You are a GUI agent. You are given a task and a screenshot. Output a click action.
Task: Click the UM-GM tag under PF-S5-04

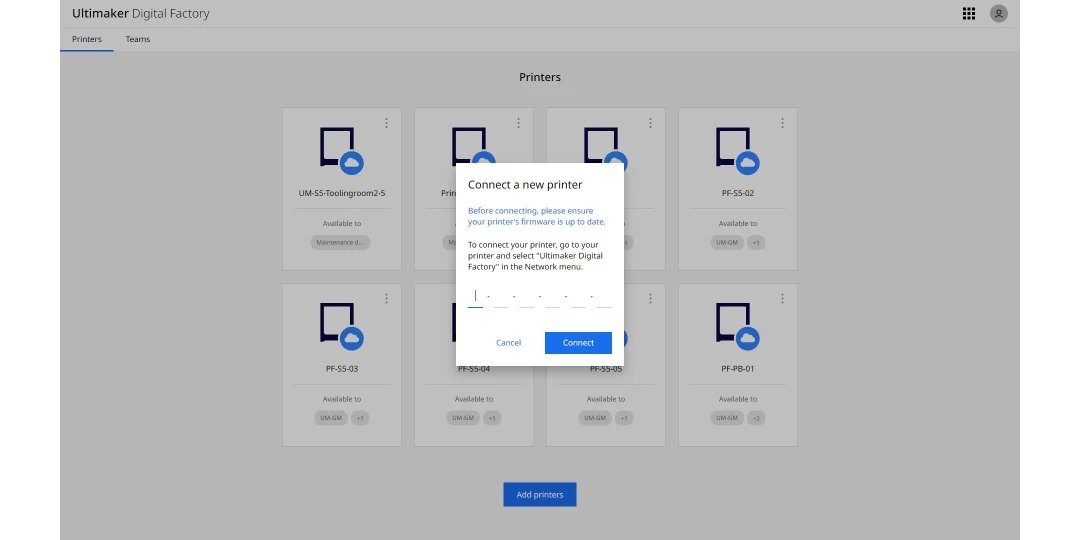[463, 418]
